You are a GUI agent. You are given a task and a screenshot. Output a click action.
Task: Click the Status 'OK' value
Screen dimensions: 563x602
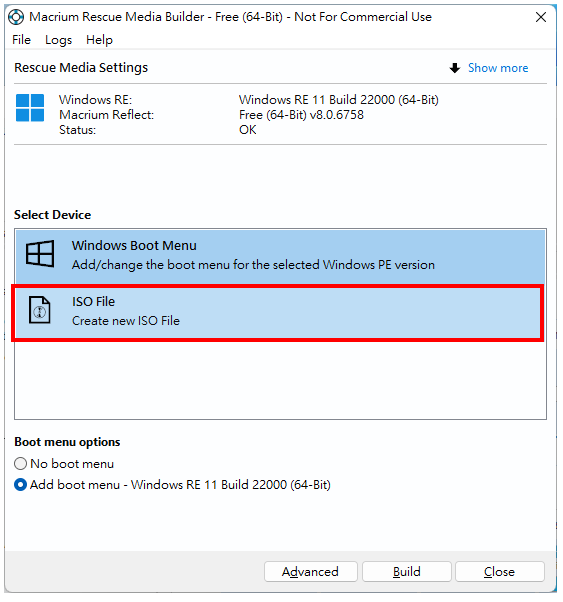(248, 130)
